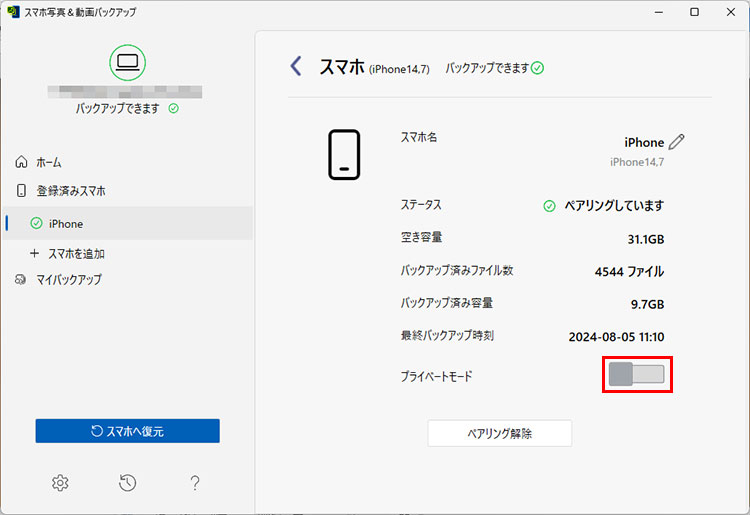Click the laptop icon in green circle
The image size is (750, 515).
click(x=127, y=63)
